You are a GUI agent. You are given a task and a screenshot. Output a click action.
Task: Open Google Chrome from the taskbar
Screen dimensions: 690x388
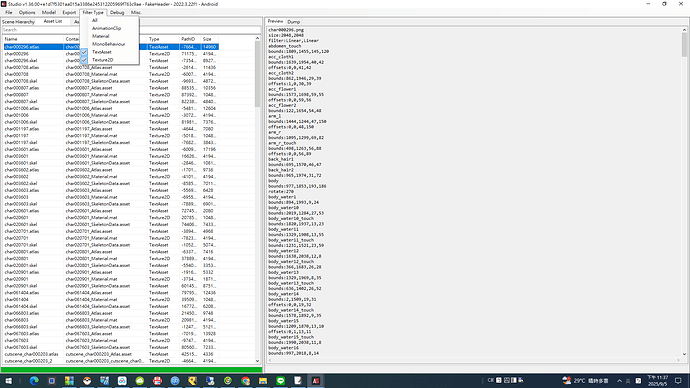coord(245,381)
